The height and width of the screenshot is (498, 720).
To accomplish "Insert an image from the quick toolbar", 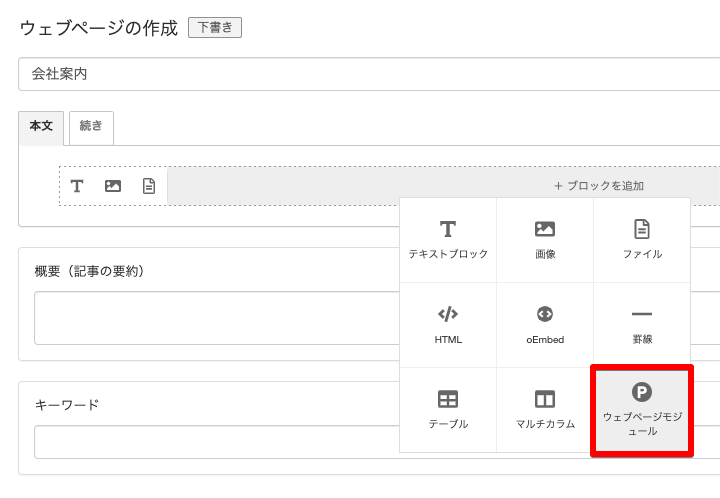I will [113, 186].
